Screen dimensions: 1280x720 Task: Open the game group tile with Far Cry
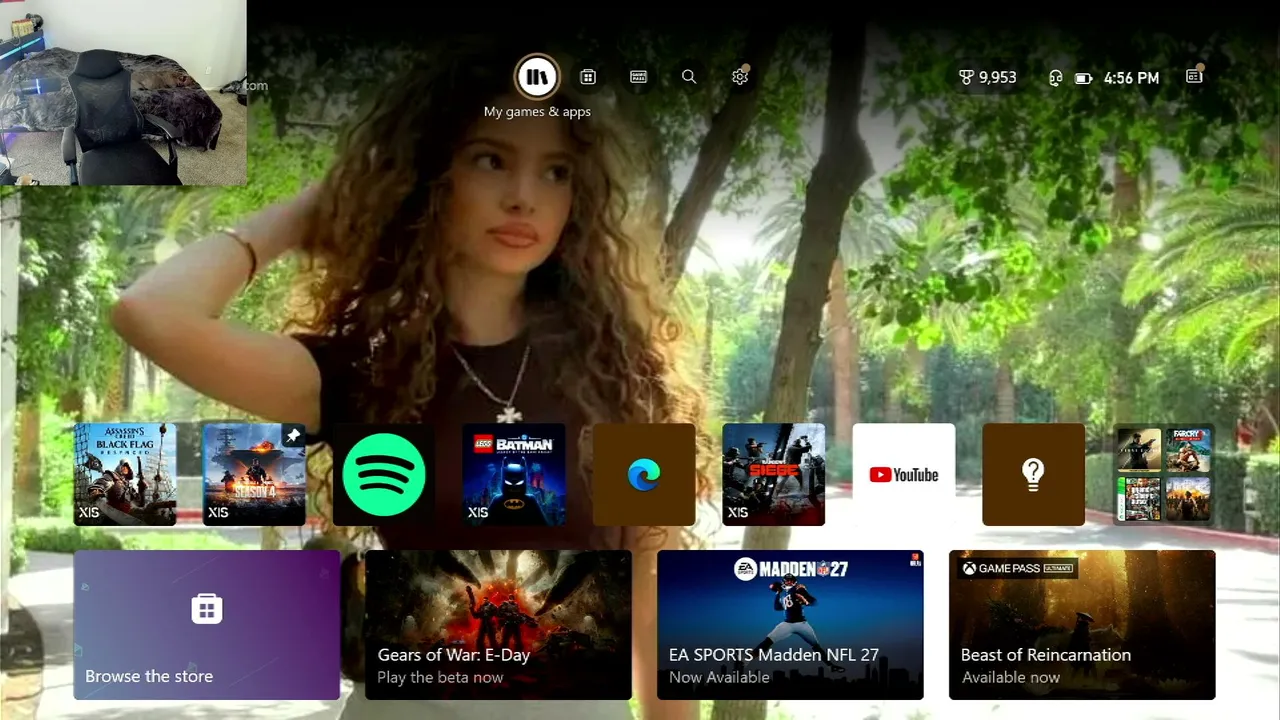point(1164,474)
